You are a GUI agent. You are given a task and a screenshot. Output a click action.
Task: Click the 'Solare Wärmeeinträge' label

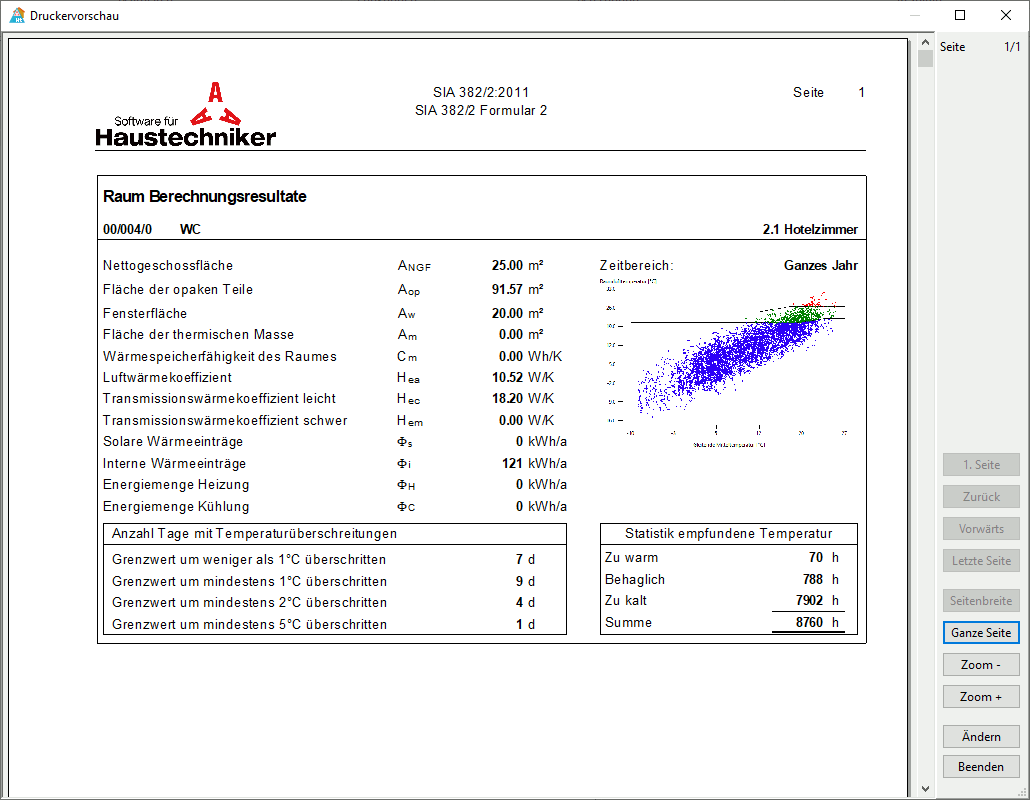click(x=173, y=441)
